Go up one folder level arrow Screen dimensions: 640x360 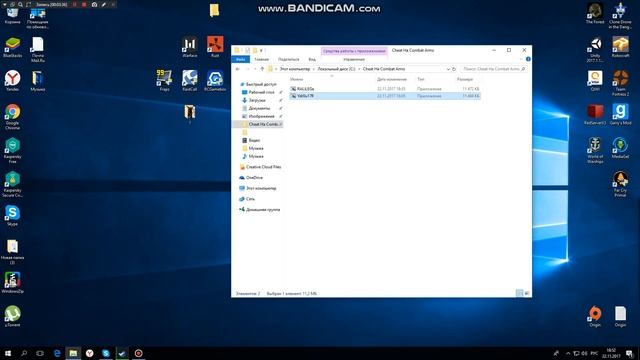(x=262, y=69)
